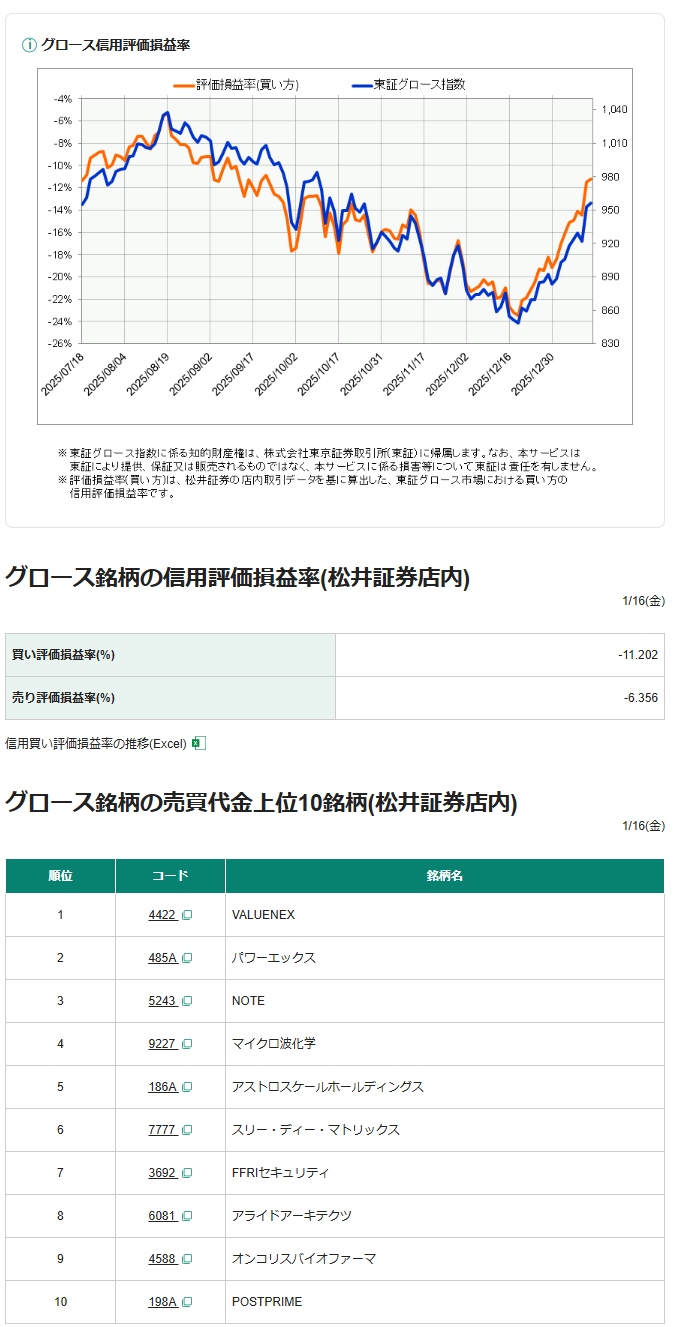The height and width of the screenshot is (1327, 673).
Task: Click the 順位 column header
Action: tap(60, 876)
